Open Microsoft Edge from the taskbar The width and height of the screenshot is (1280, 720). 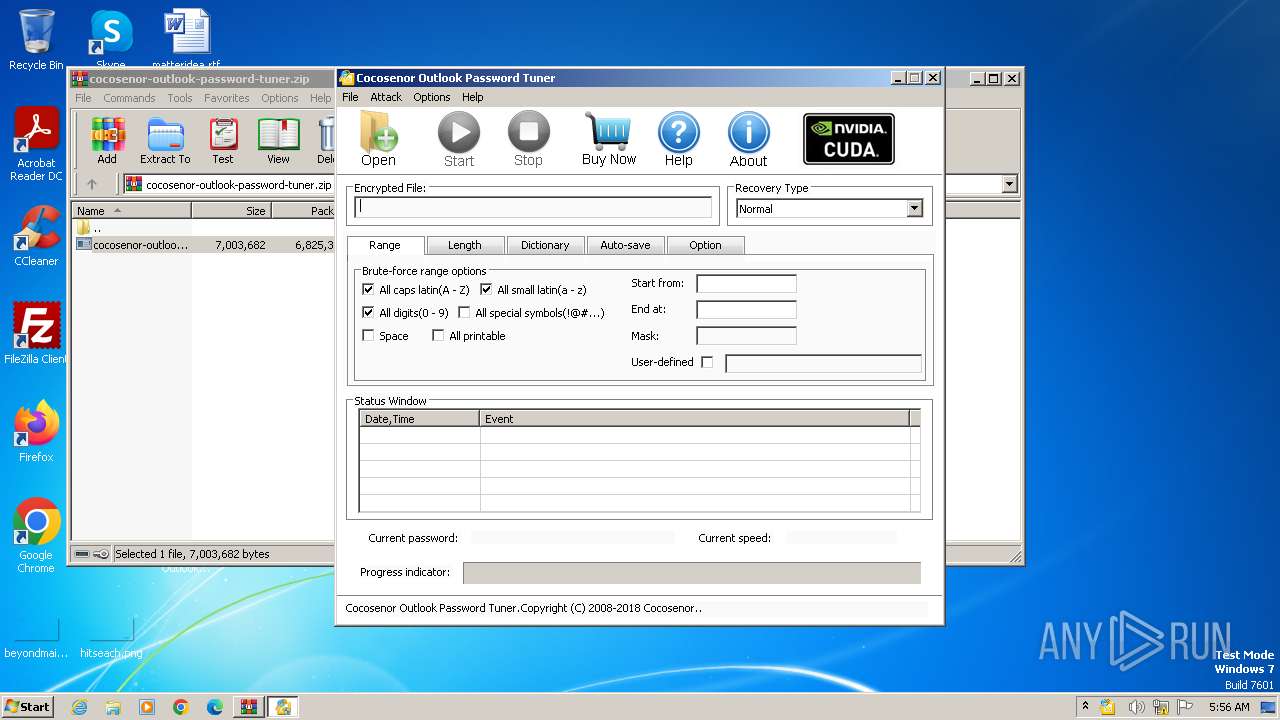coord(215,707)
